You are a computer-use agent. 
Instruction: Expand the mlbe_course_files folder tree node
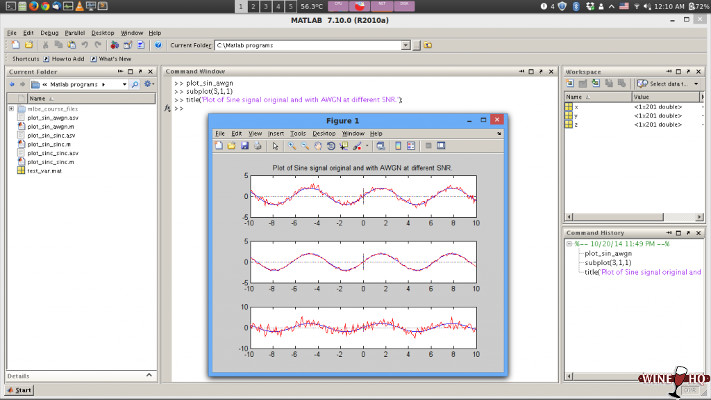click(11, 109)
